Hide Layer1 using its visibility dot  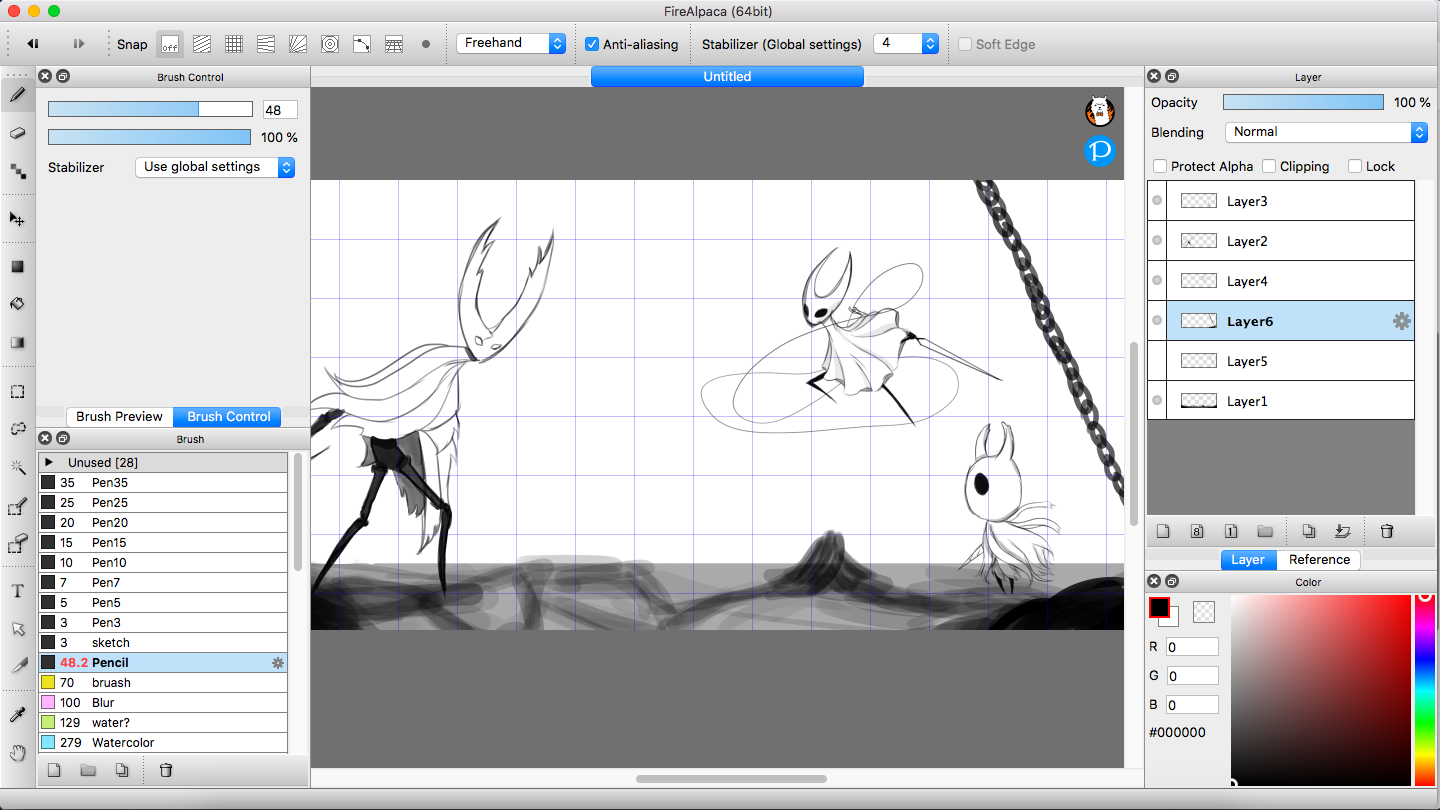(x=1157, y=401)
